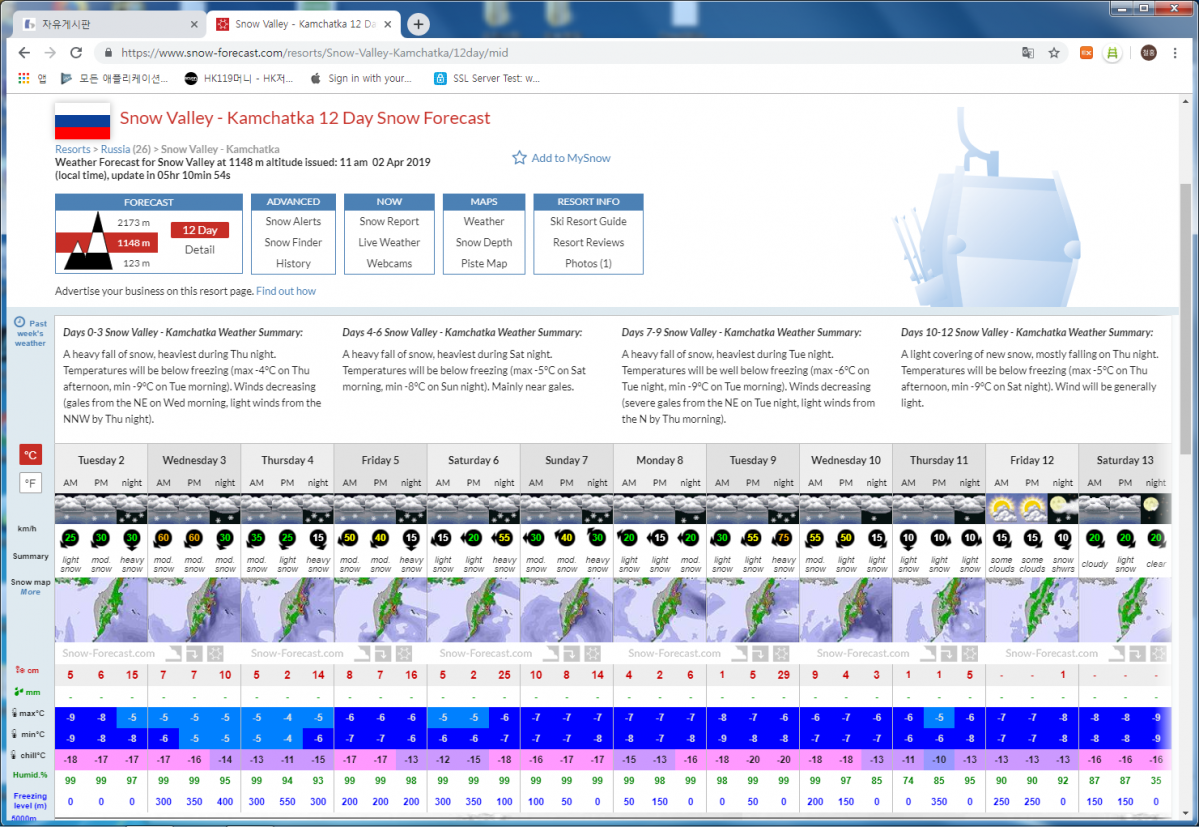Switch to the Detail forecast view

[200, 250]
